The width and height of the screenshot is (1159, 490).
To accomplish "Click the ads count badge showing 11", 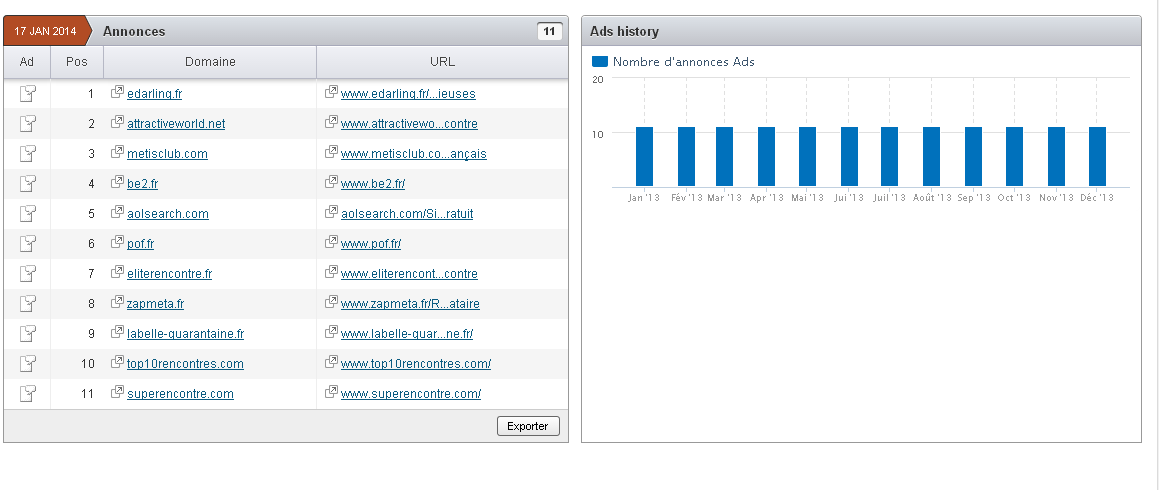I will [x=549, y=31].
